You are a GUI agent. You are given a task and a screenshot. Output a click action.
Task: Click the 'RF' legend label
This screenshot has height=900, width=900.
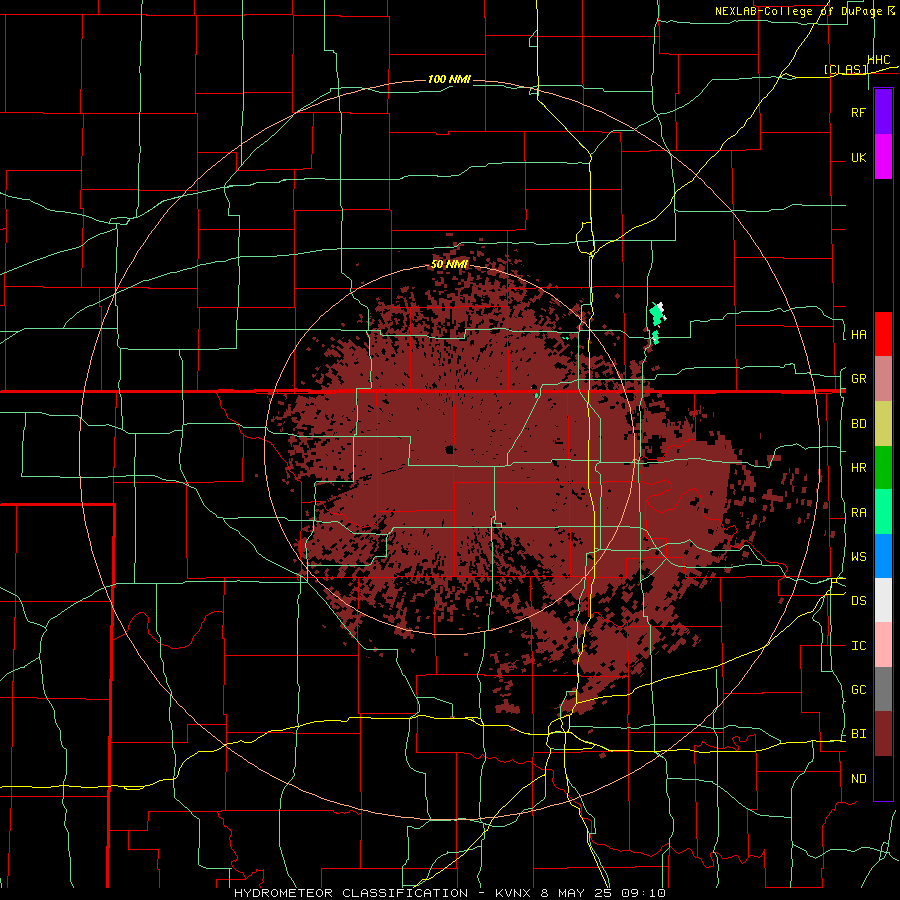(x=858, y=112)
